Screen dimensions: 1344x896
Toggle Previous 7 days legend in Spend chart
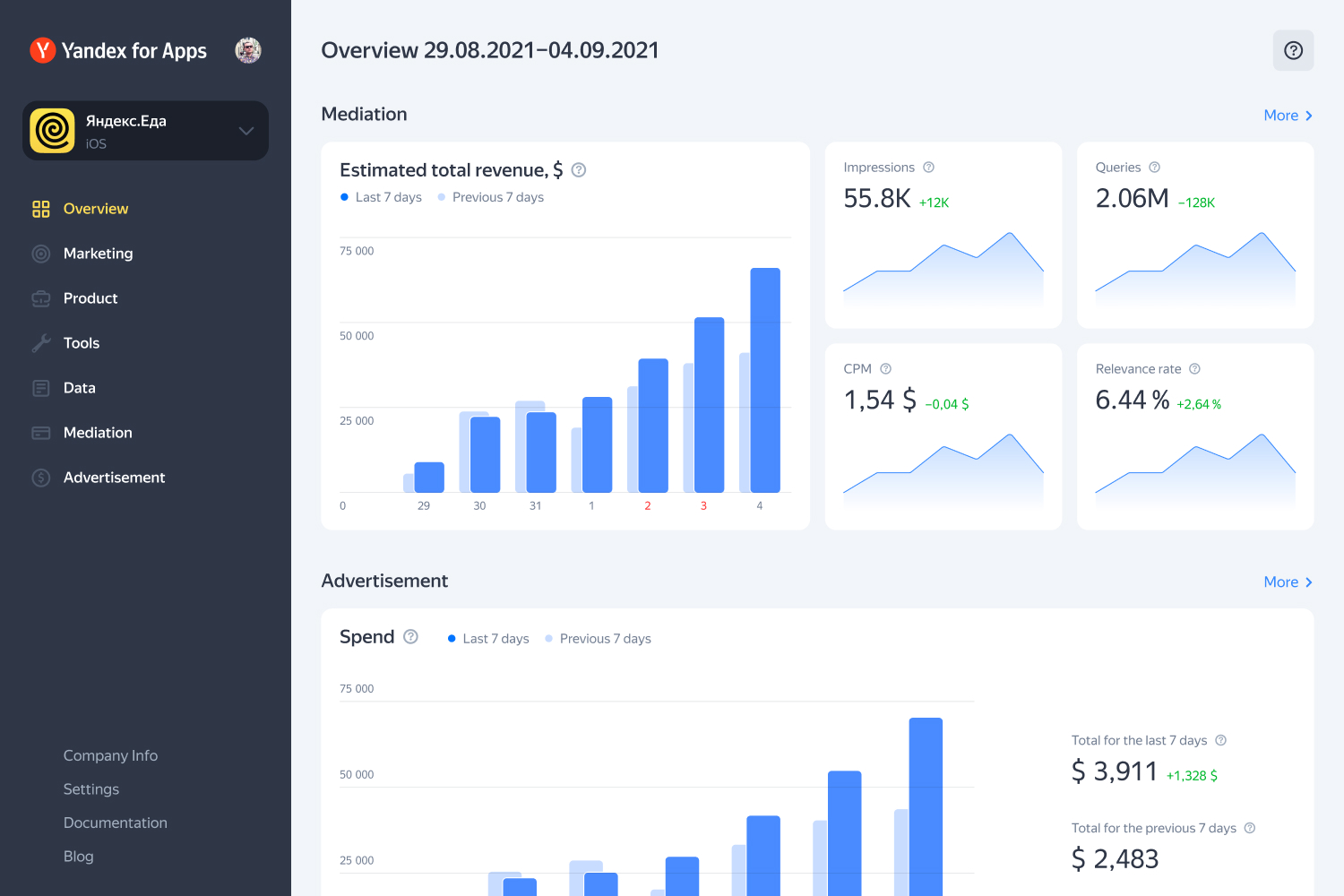click(598, 639)
